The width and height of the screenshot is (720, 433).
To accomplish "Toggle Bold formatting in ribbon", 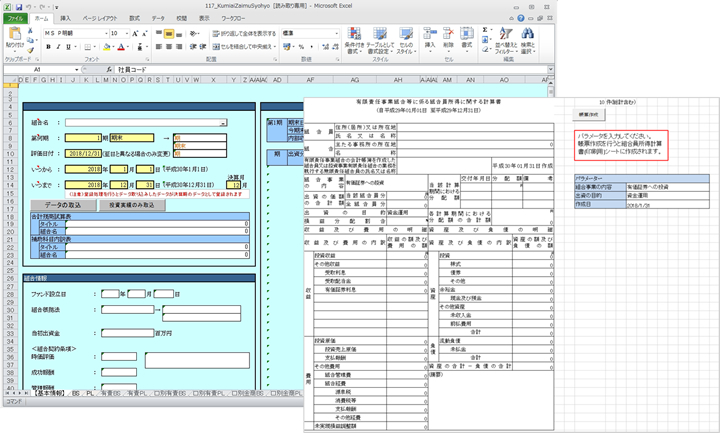I will click(48, 47).
